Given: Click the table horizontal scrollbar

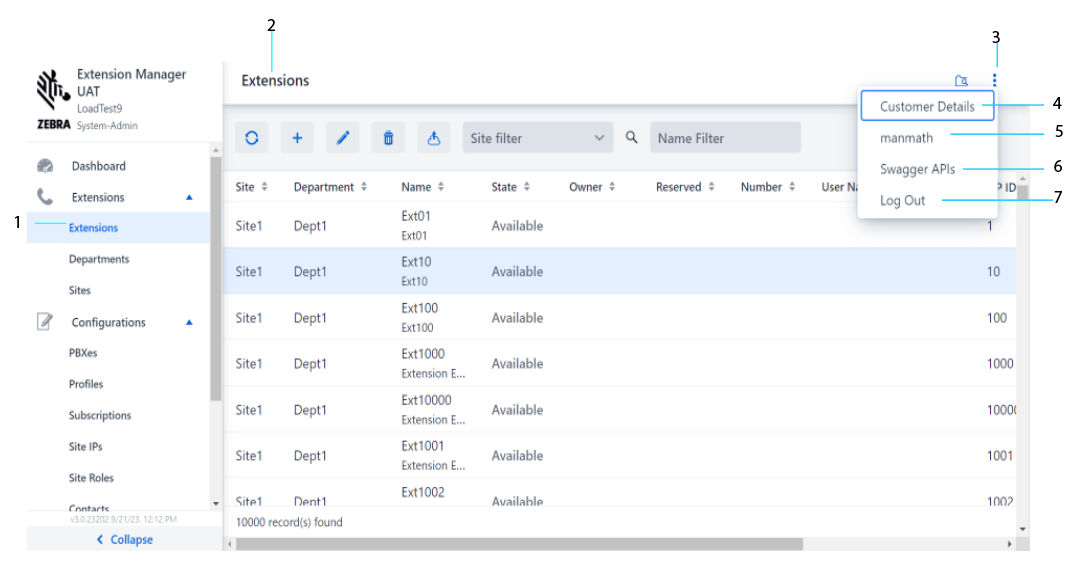Looking at the screenshot, I should click(x=518, y=544).
